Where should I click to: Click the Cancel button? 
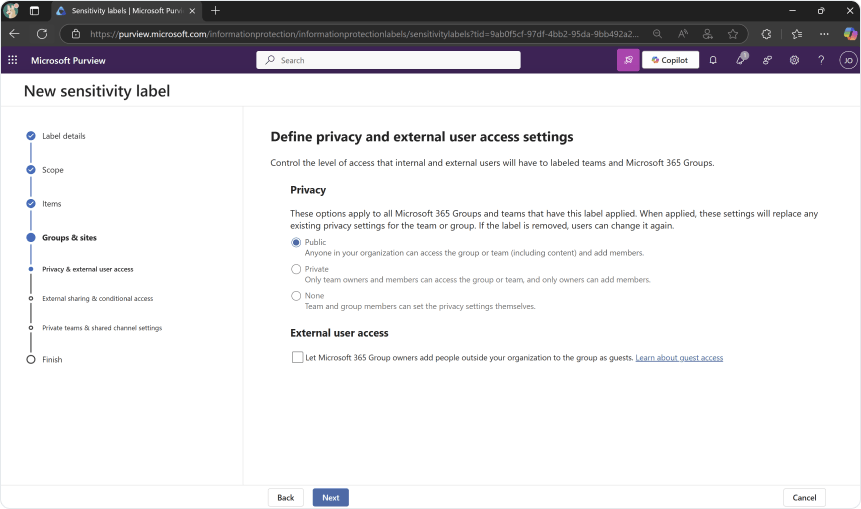click(804, 497)
